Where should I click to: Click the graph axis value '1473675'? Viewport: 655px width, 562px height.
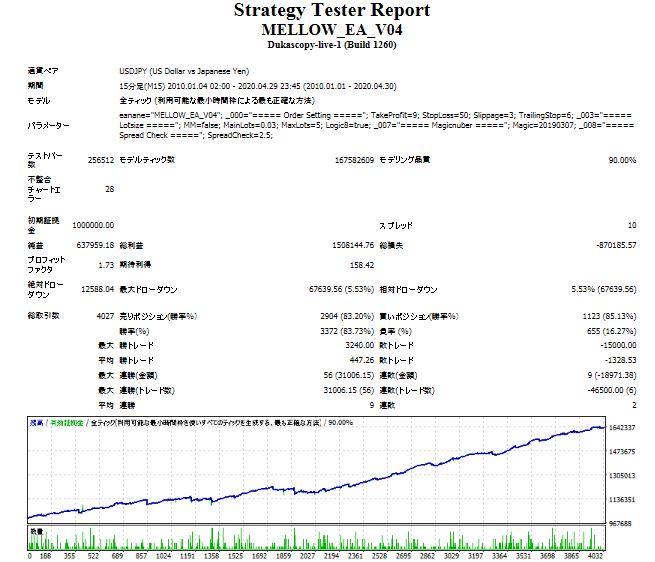[622, 452]
